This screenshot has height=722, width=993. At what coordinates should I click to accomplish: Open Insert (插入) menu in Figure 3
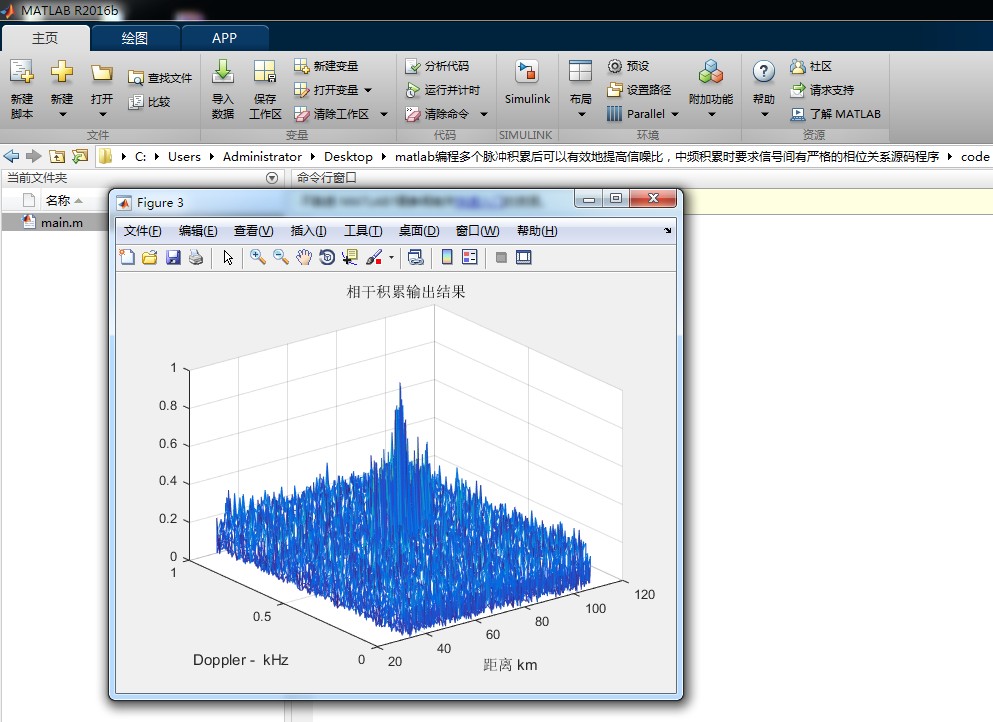tap(308, 231)
